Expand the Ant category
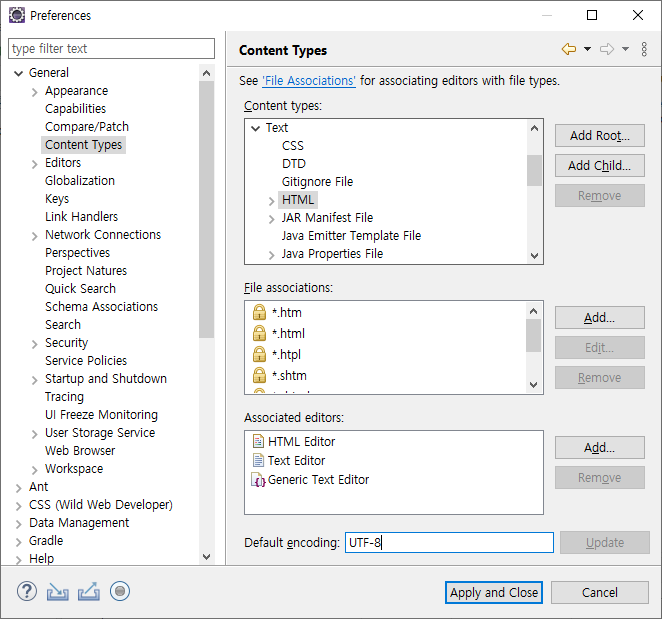 click(x=18, y=488)
